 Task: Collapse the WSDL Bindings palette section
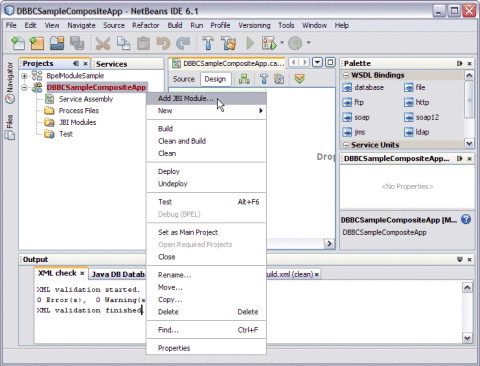tap(346, 75)
